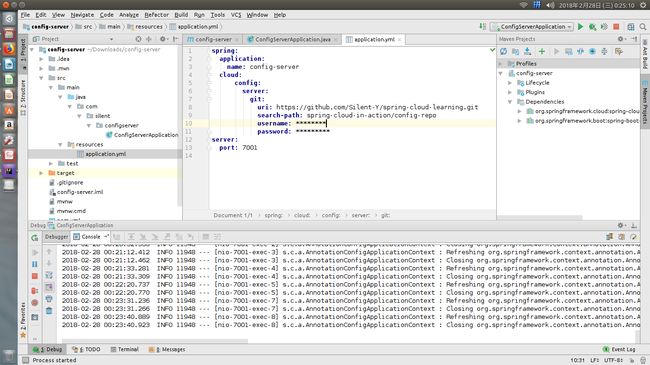Select .gitignore file in project tree
The image size is (650, 365).
66,182
